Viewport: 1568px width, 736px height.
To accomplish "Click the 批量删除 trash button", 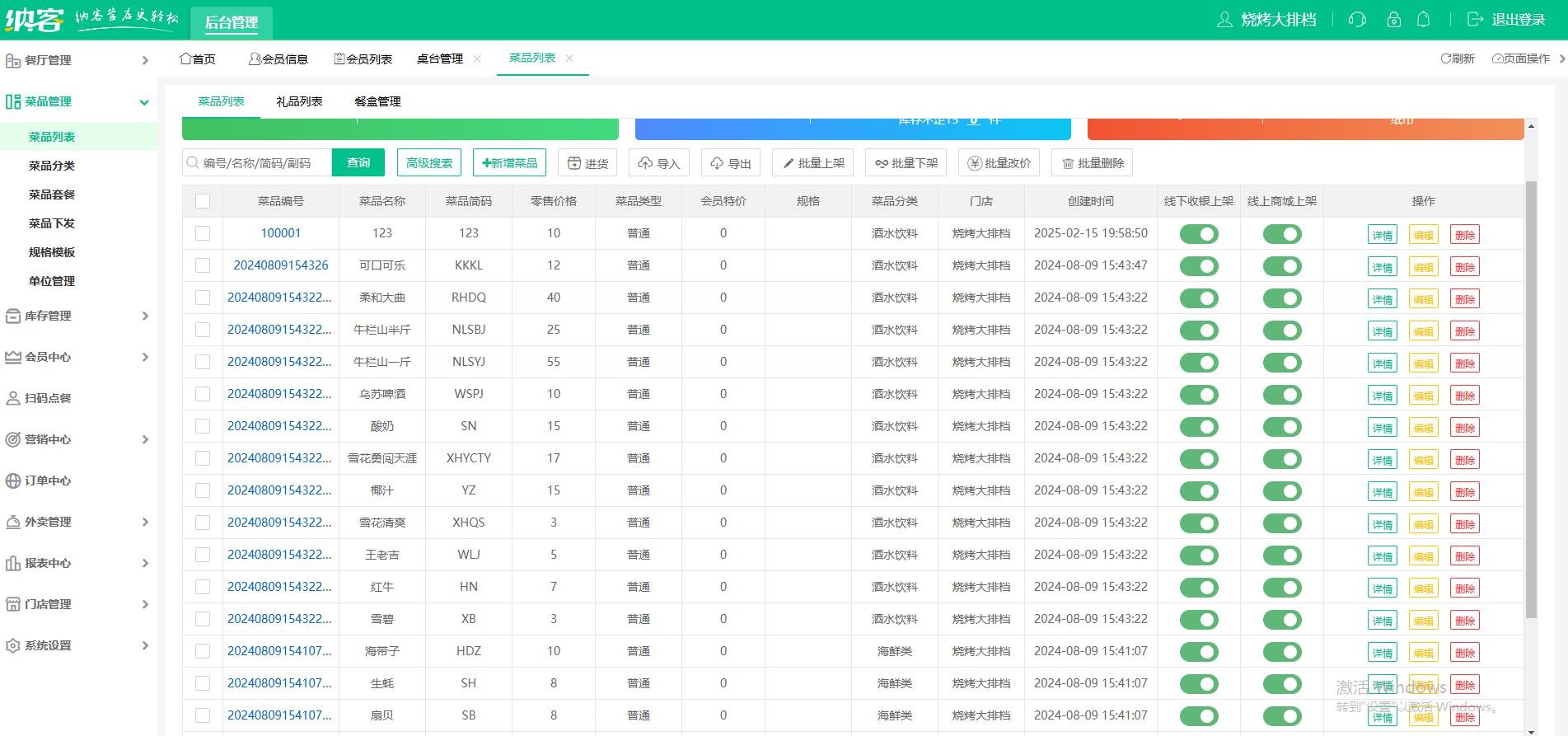I will (1093, 163).
